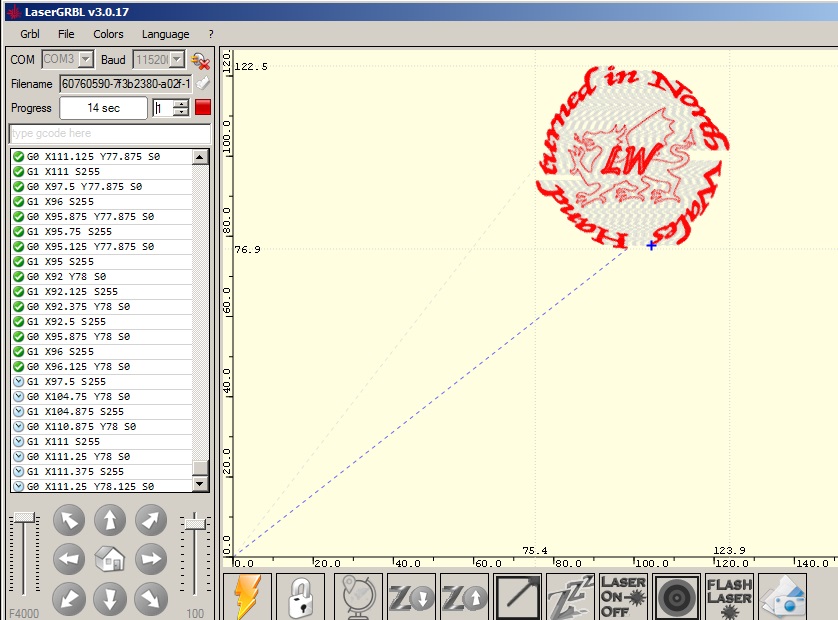The width and height of the screenshot is (838, 620).
Task: Click the diagonal arrow frame button
Action: tap(517, 596)
